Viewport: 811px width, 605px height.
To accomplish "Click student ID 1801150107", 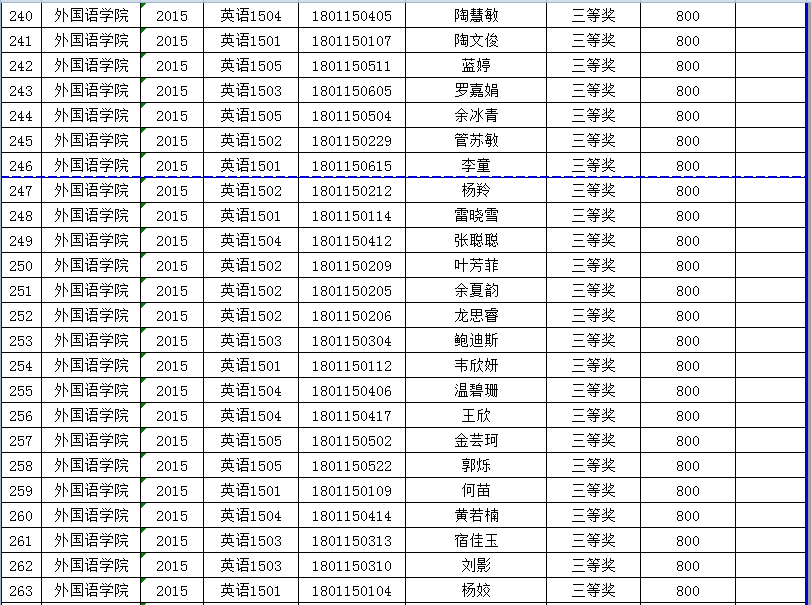I will tap(351, 41).
